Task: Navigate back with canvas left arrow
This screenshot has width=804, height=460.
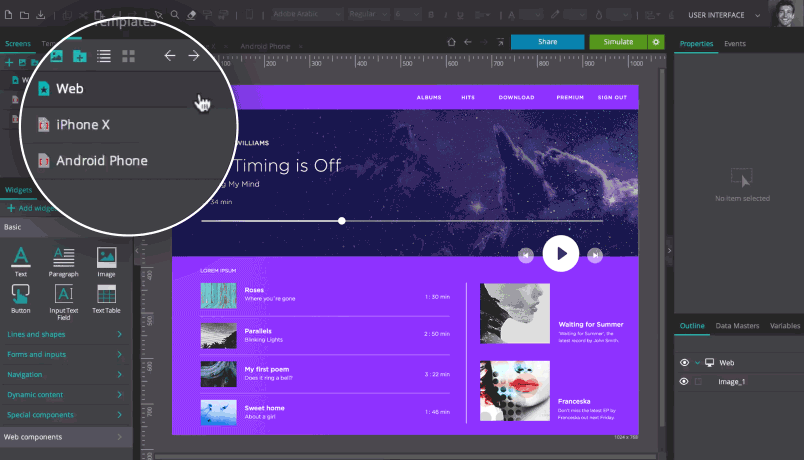Action: point(468,42)
